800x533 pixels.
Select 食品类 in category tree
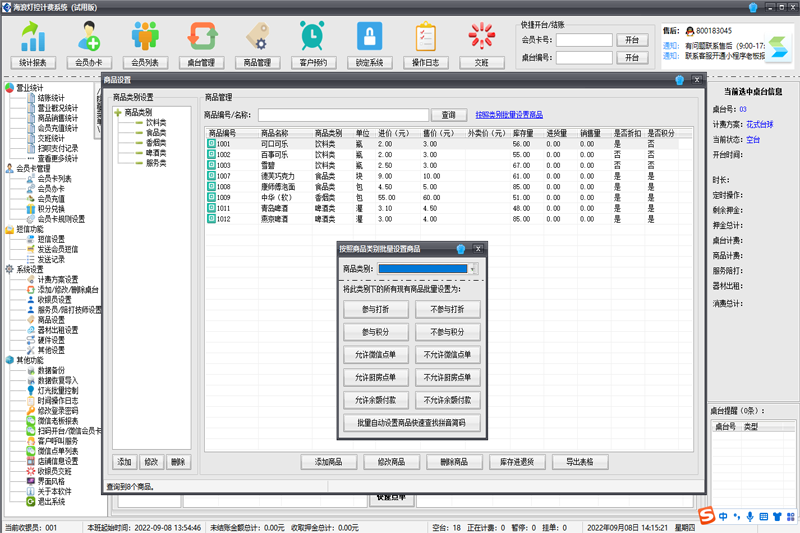click(156, 133)
